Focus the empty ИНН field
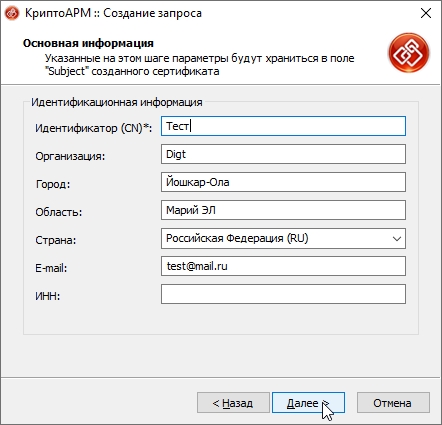 (x=283, y=294)
